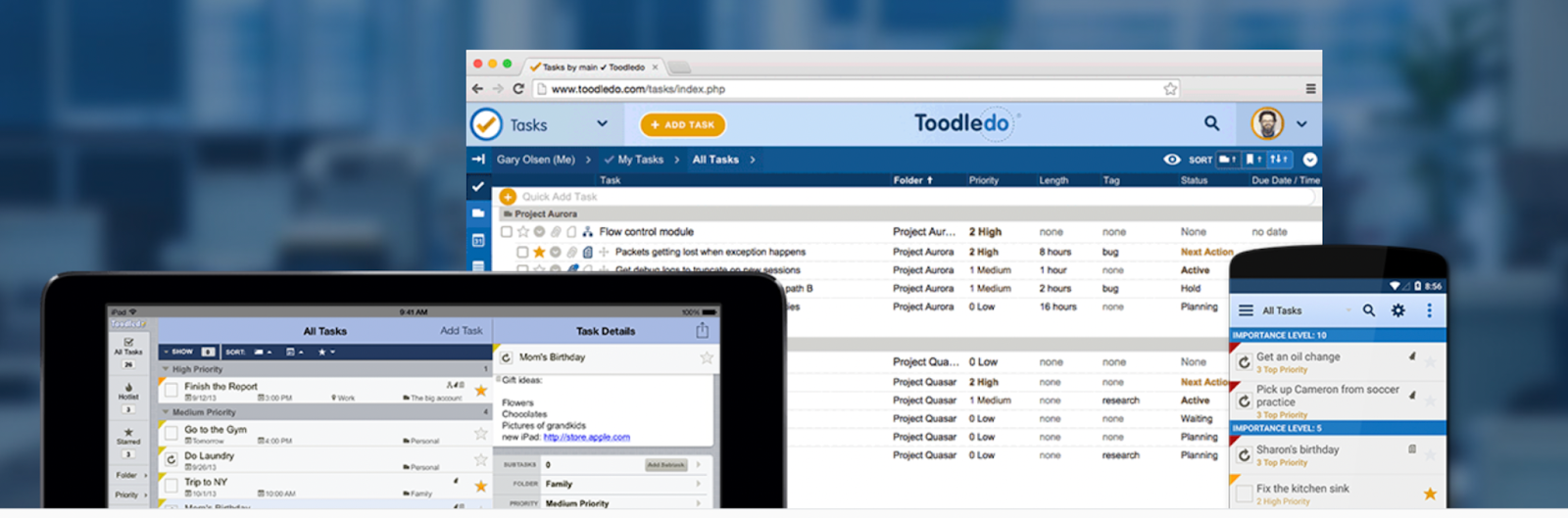This screenshot has height=518, width=1568.
Task: Sort by folder icon in sort bar
Action: tap(1228, 159)
